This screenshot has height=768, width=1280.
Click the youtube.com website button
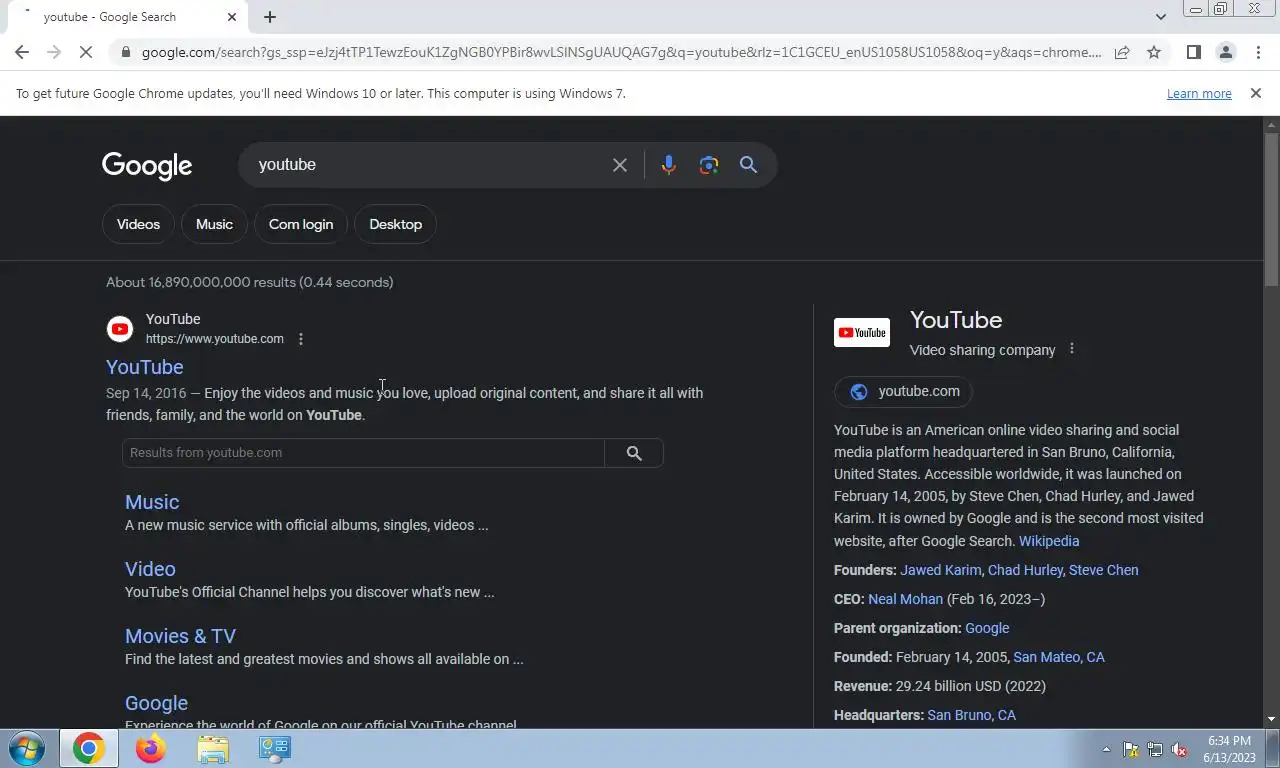click(x=903, y=391)
